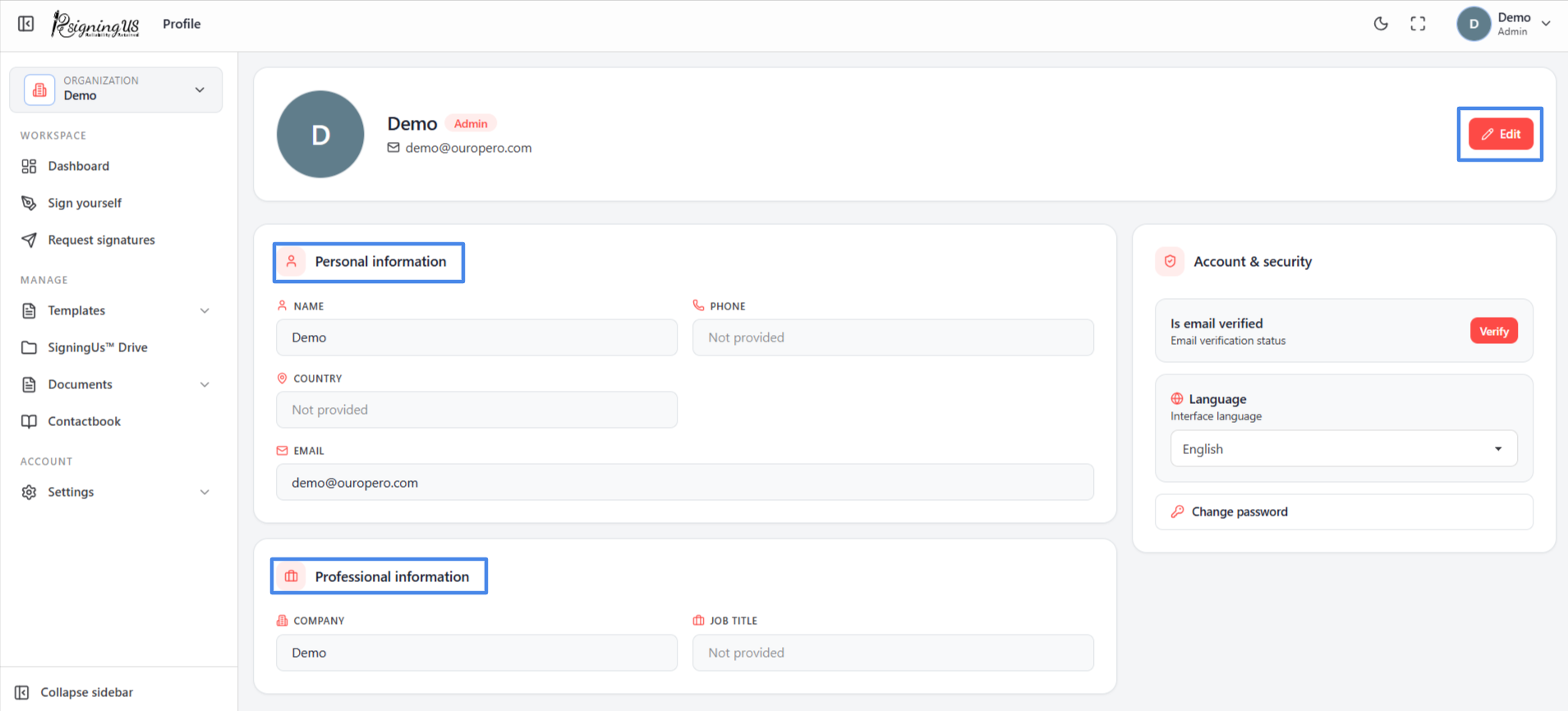This screenshot has height=711, width=1568.
Task: Click the Email input field
Action: [685, 482]
